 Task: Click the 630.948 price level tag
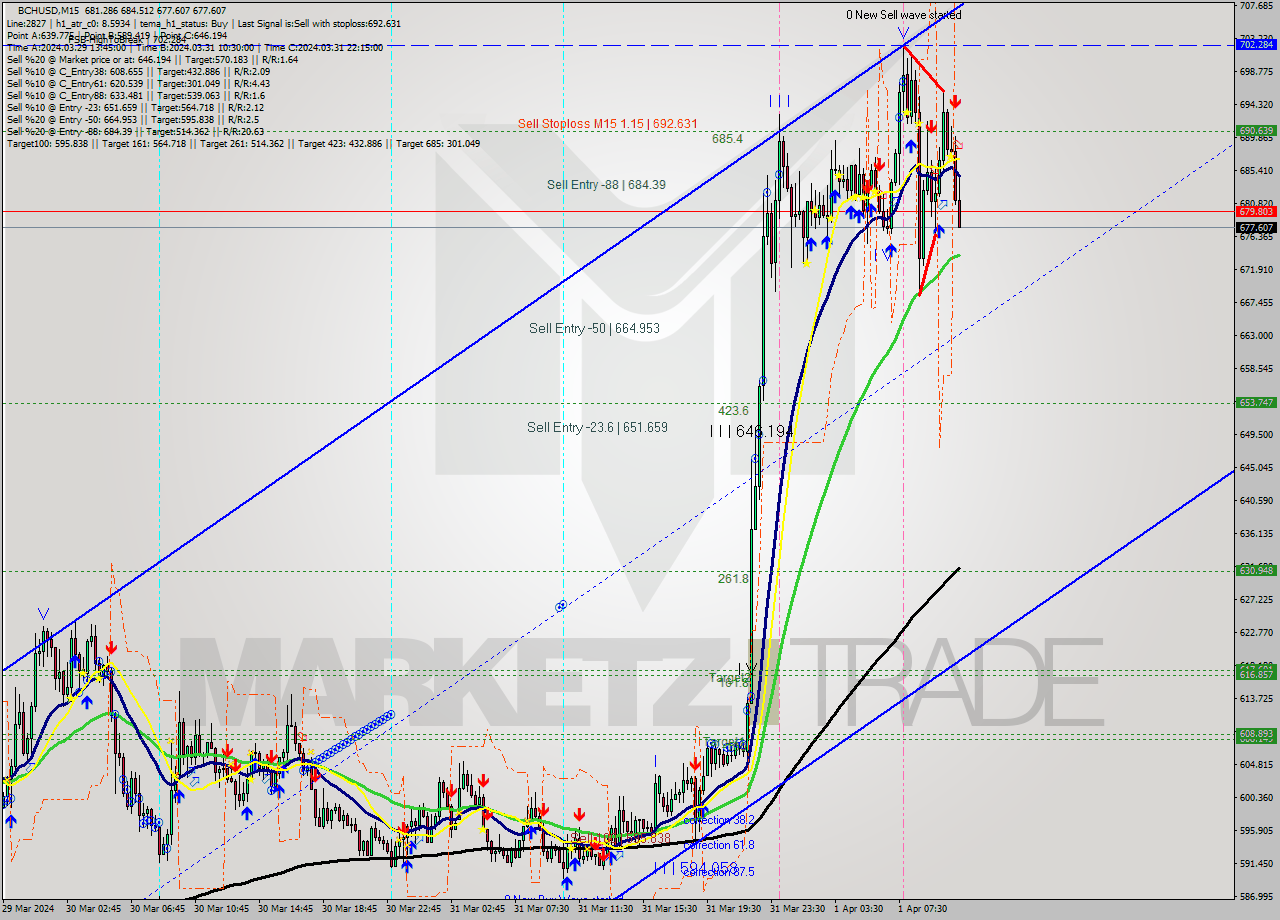click(x=1256, y=570)
